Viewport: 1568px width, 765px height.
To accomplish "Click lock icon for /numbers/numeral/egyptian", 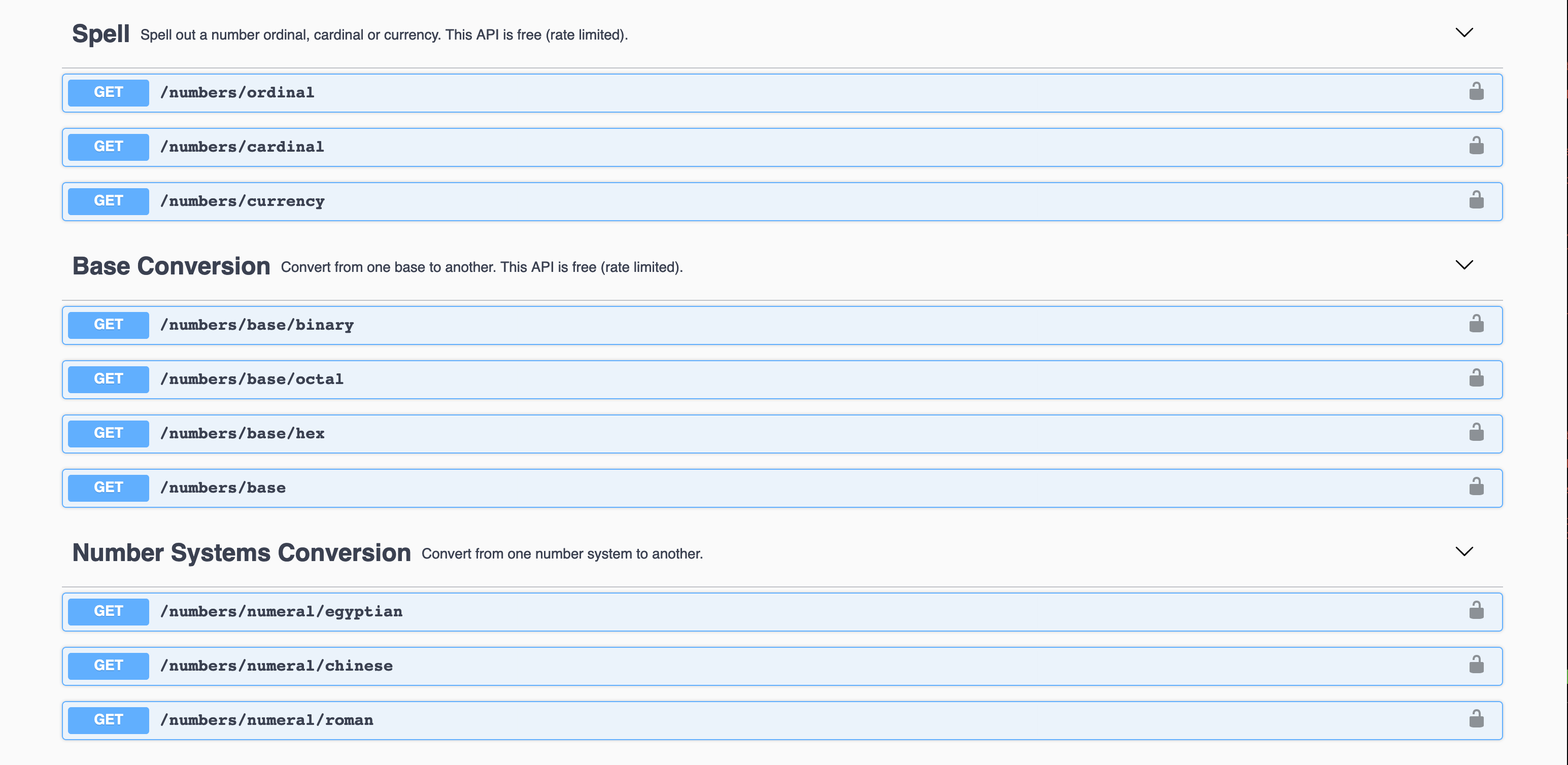I will [x=1476, y=610].
